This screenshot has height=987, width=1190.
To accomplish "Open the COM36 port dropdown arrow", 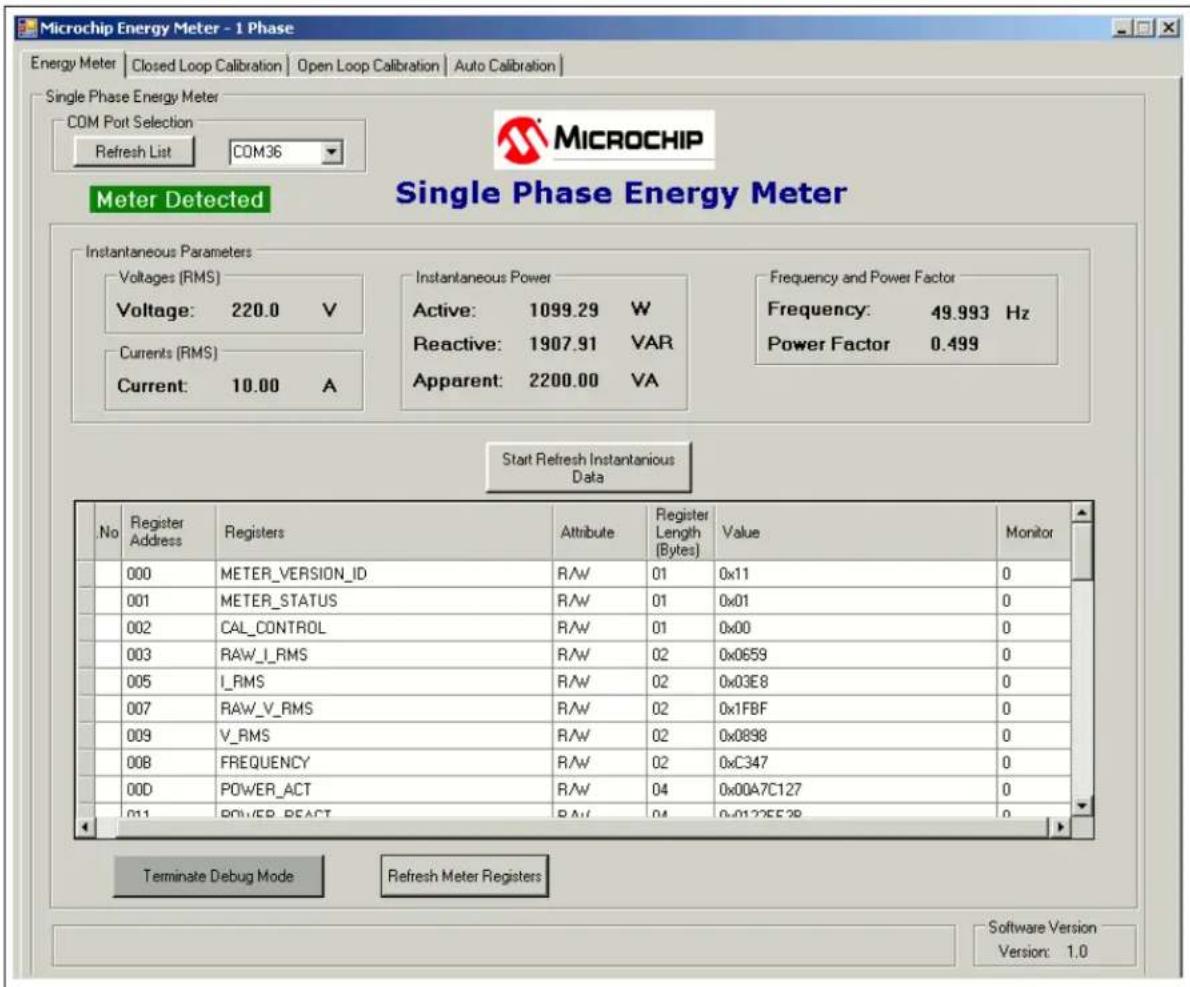I will coord(331,152).
